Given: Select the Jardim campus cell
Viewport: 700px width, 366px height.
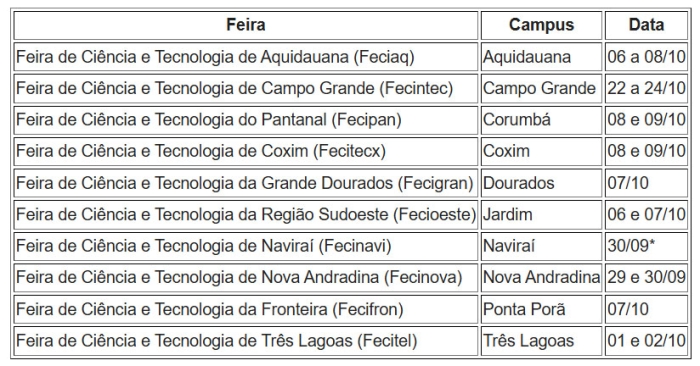Looking at the screenshot, I should (x=541, y=214).
